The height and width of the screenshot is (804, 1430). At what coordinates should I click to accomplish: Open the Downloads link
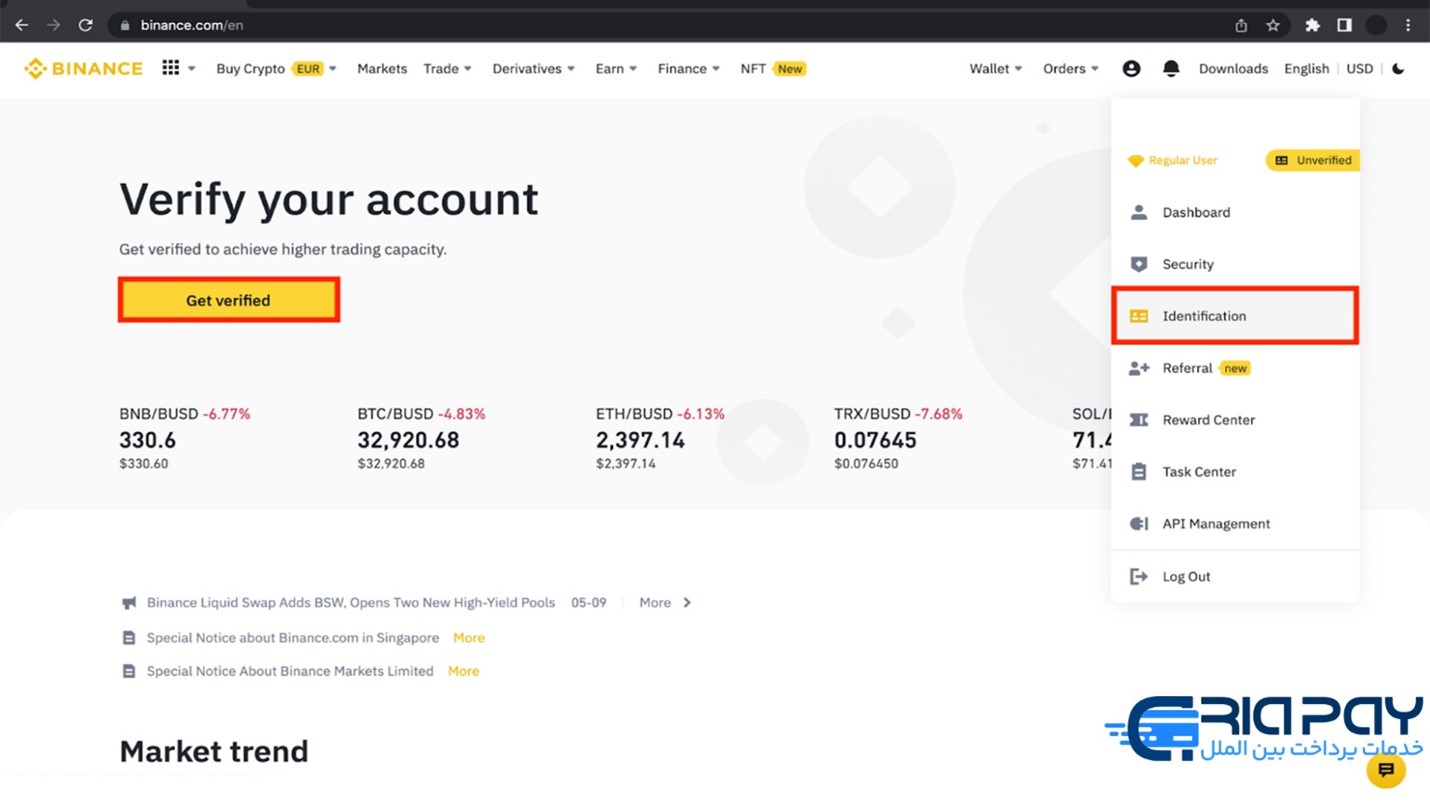(x=1233, y=68)
